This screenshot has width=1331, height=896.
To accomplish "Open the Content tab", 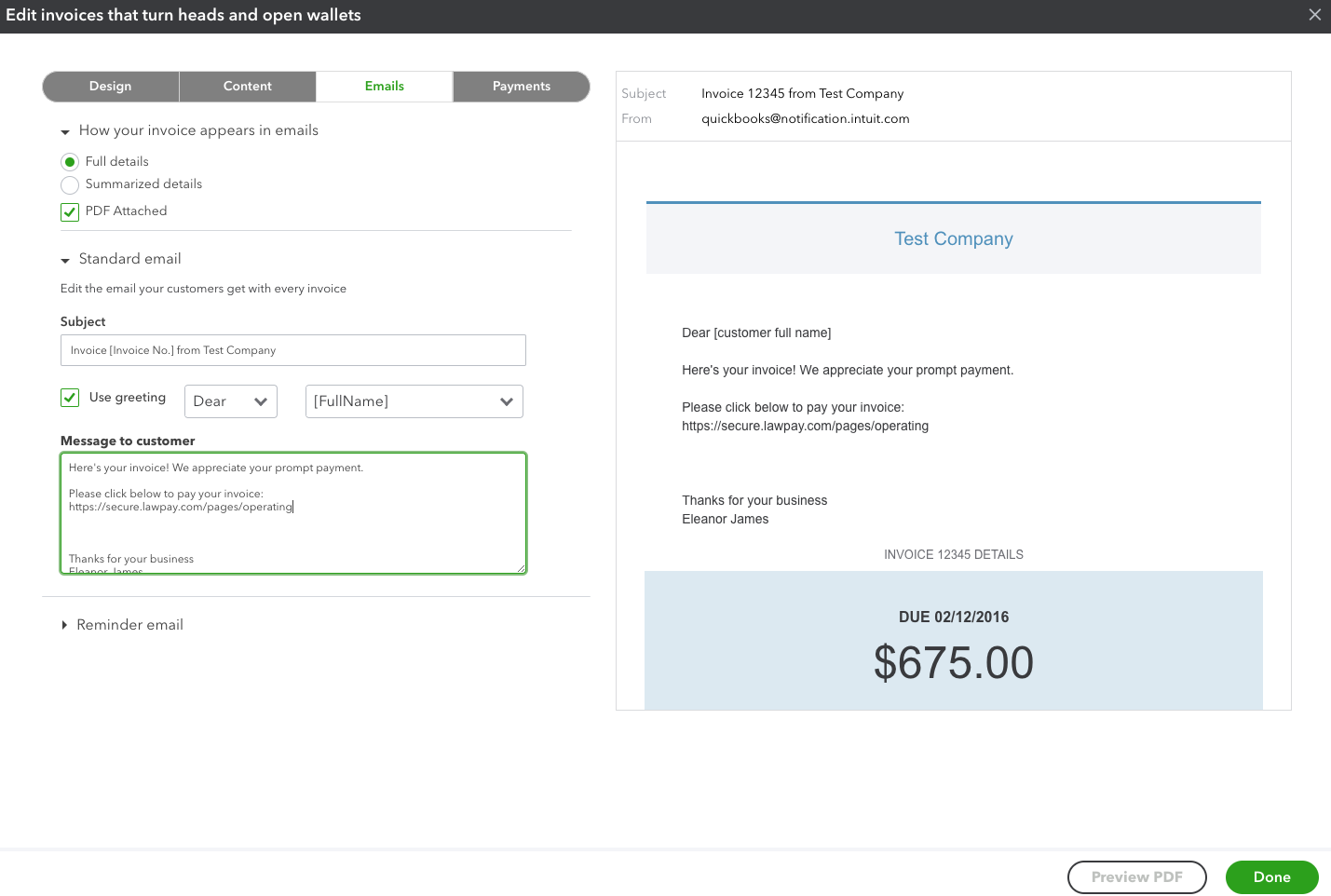I will [248, 87].
